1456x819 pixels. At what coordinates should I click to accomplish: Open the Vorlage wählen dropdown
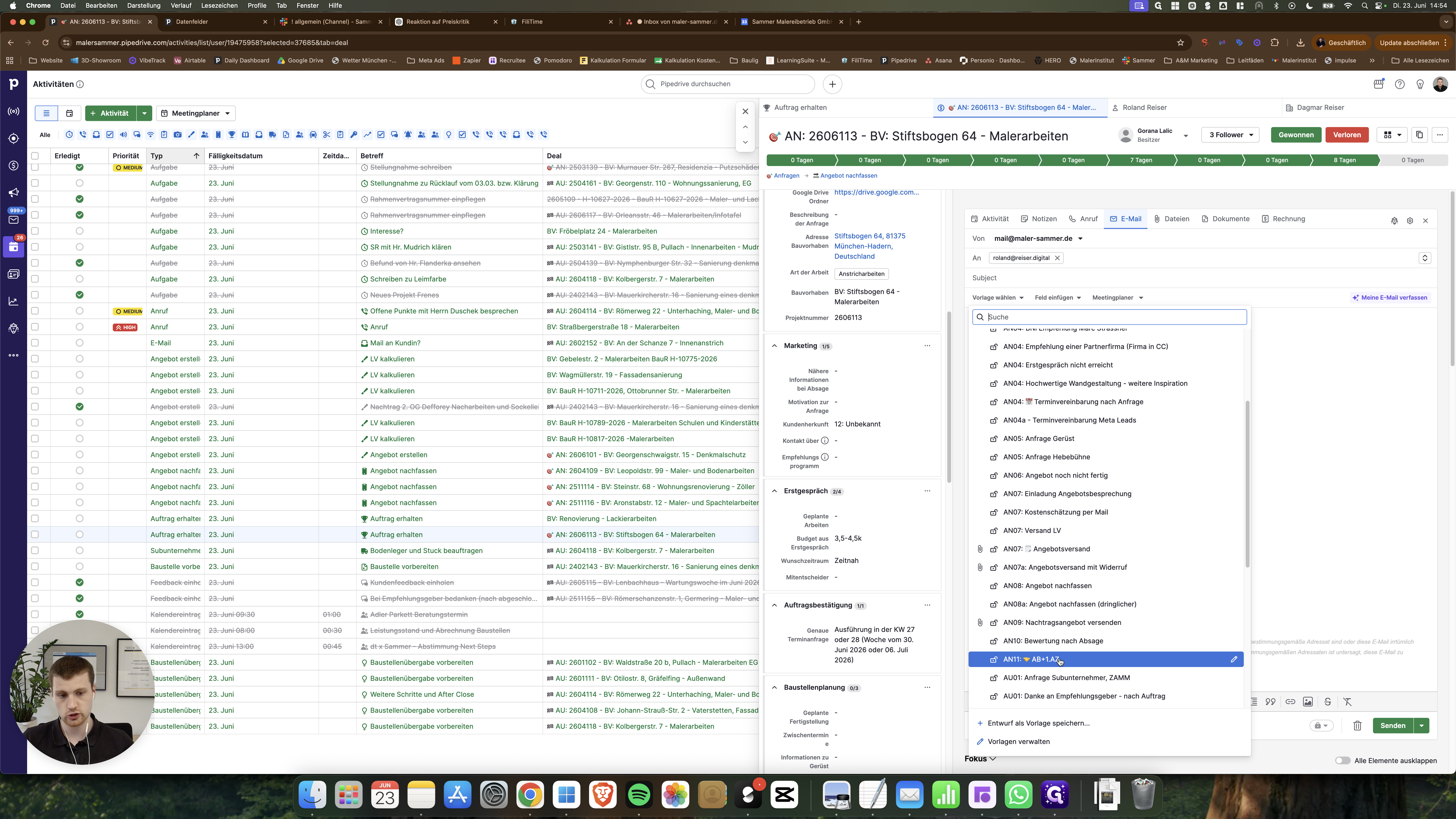point(998,297)
